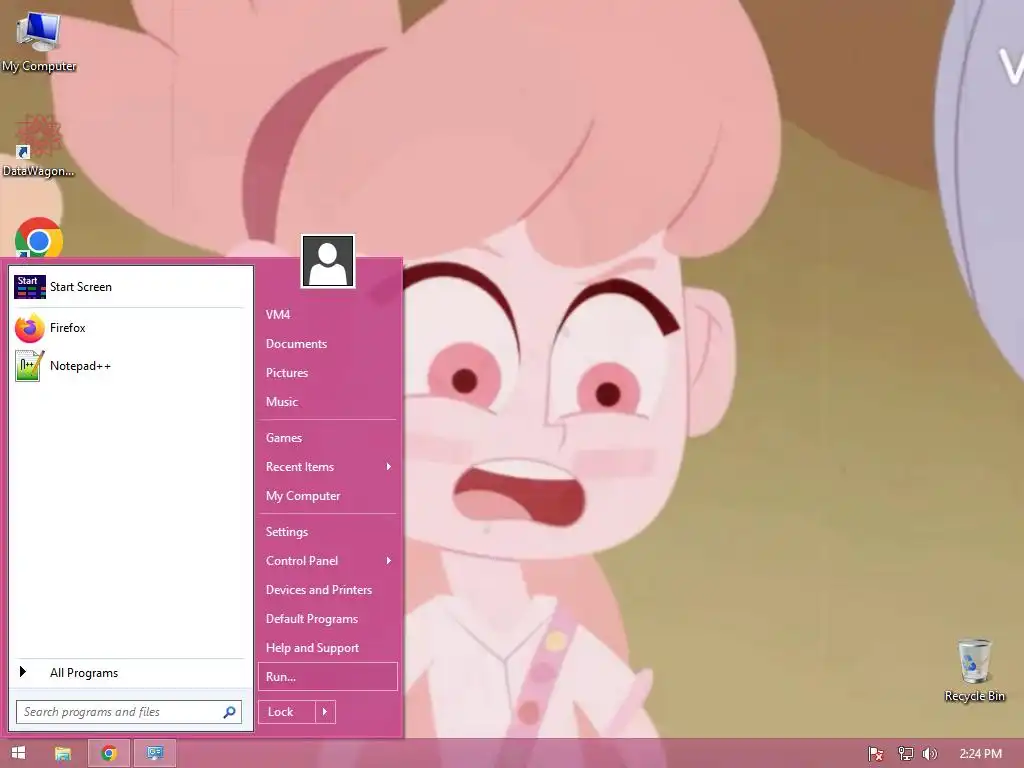Open the Run... dialog
The height and width of the screenshot is (768, 1024).
coord(328,677)
